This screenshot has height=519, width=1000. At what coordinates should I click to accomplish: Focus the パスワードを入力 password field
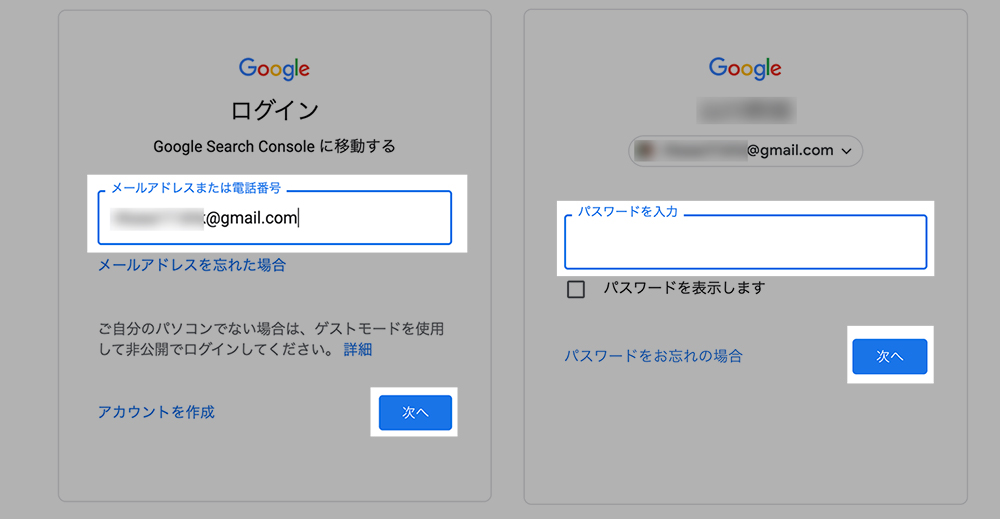coord(746,242)
